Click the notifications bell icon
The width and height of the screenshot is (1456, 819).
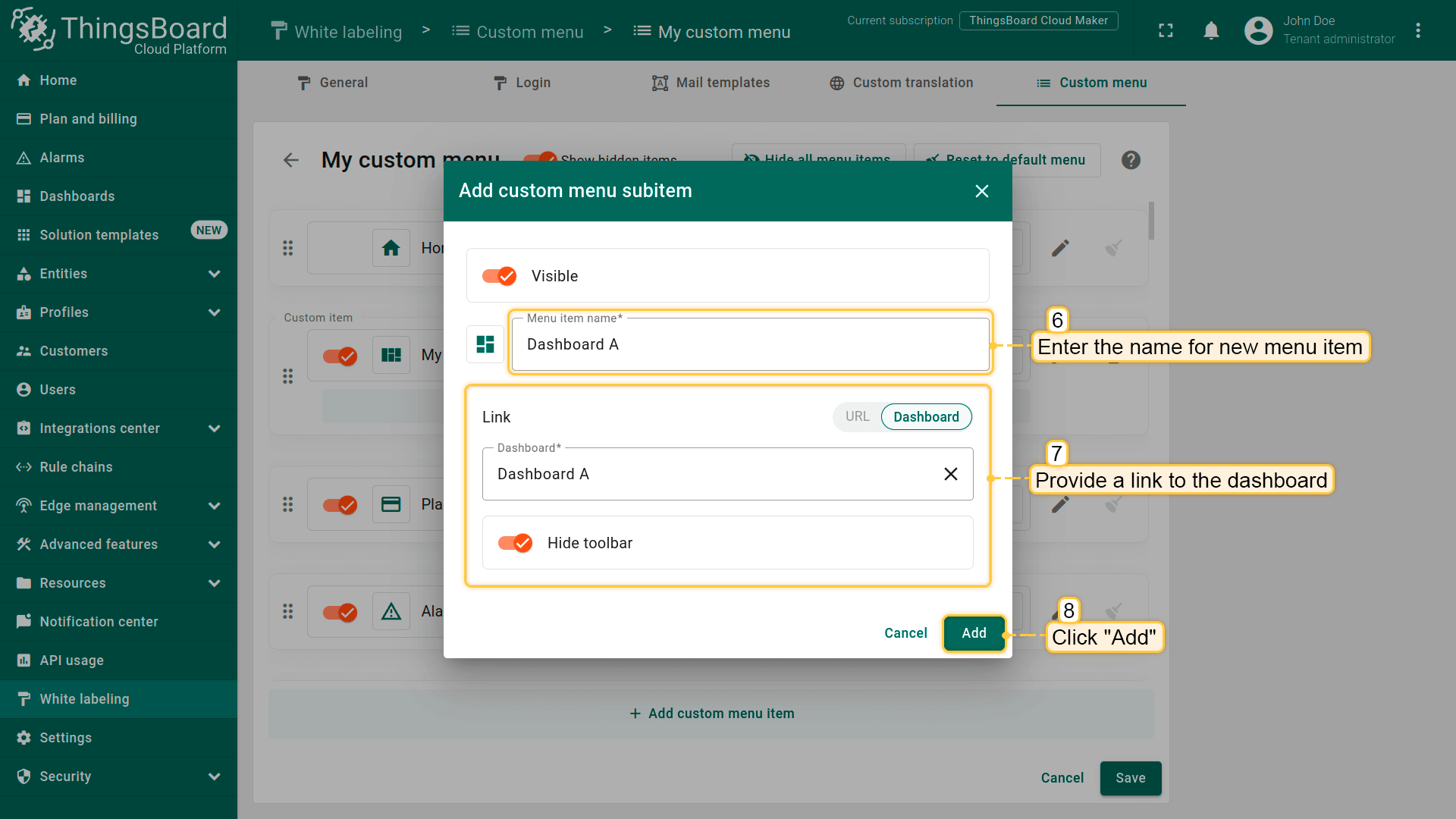pyautogui.click(x=1211, y=30)
